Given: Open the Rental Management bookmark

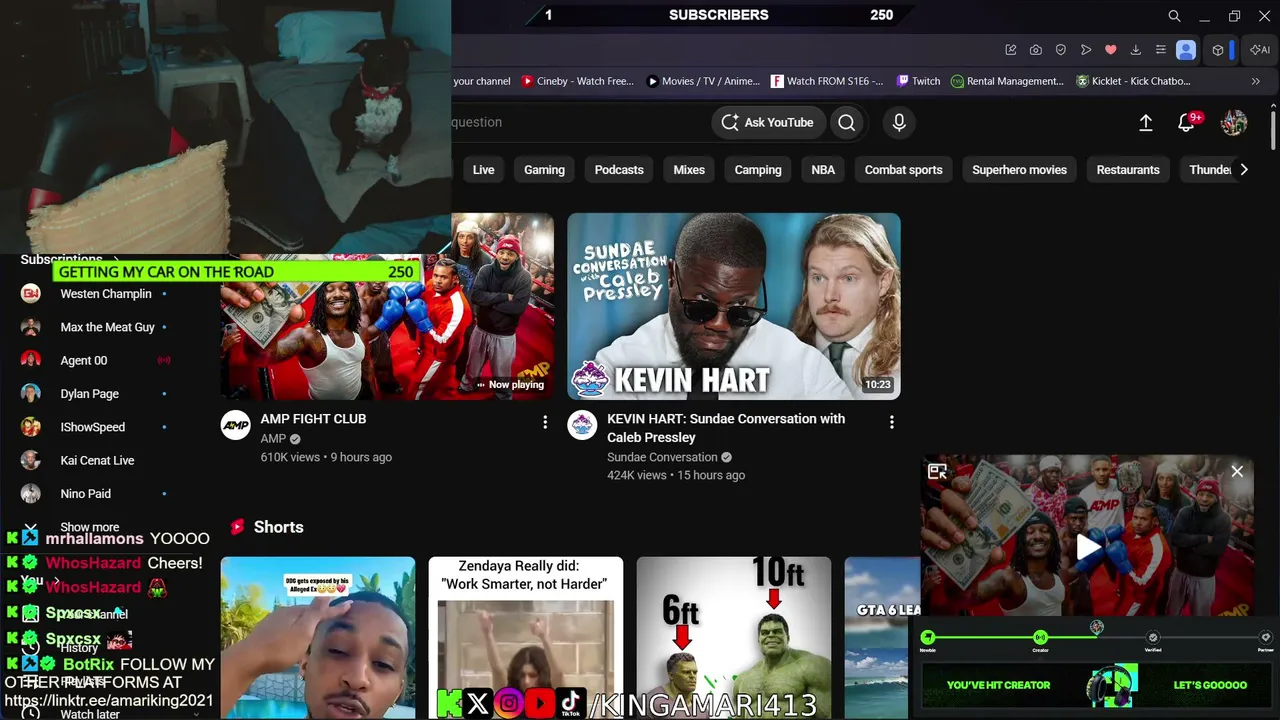Looking at the screenshot, I should pos(1008,81).
